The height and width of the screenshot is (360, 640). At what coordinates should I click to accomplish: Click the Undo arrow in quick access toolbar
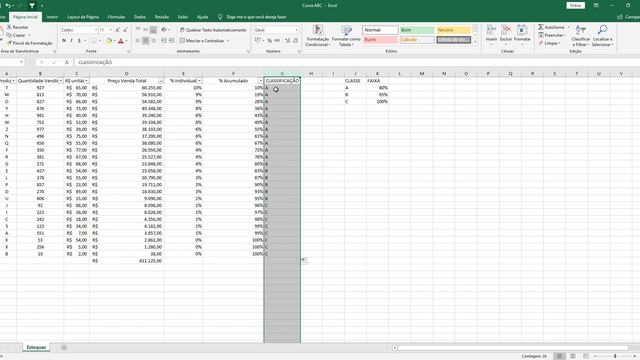point(8,6)
